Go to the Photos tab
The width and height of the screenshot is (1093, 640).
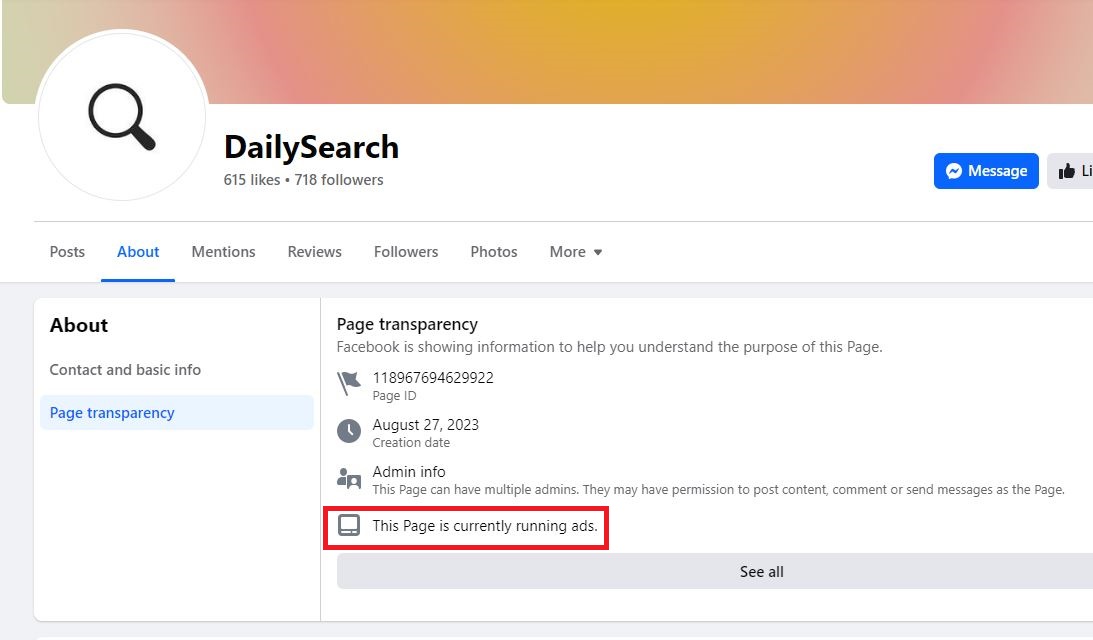point(494,252)
